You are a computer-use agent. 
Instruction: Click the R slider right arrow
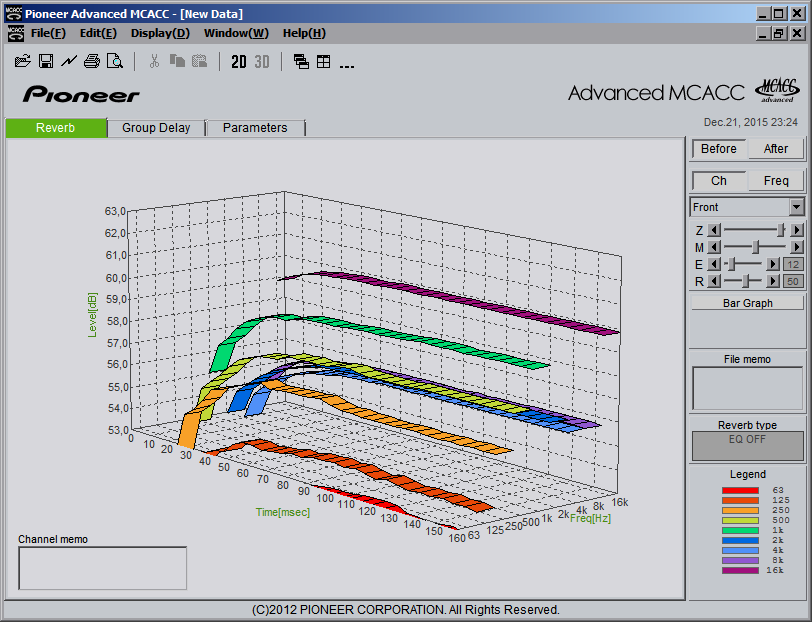[773, 281]
